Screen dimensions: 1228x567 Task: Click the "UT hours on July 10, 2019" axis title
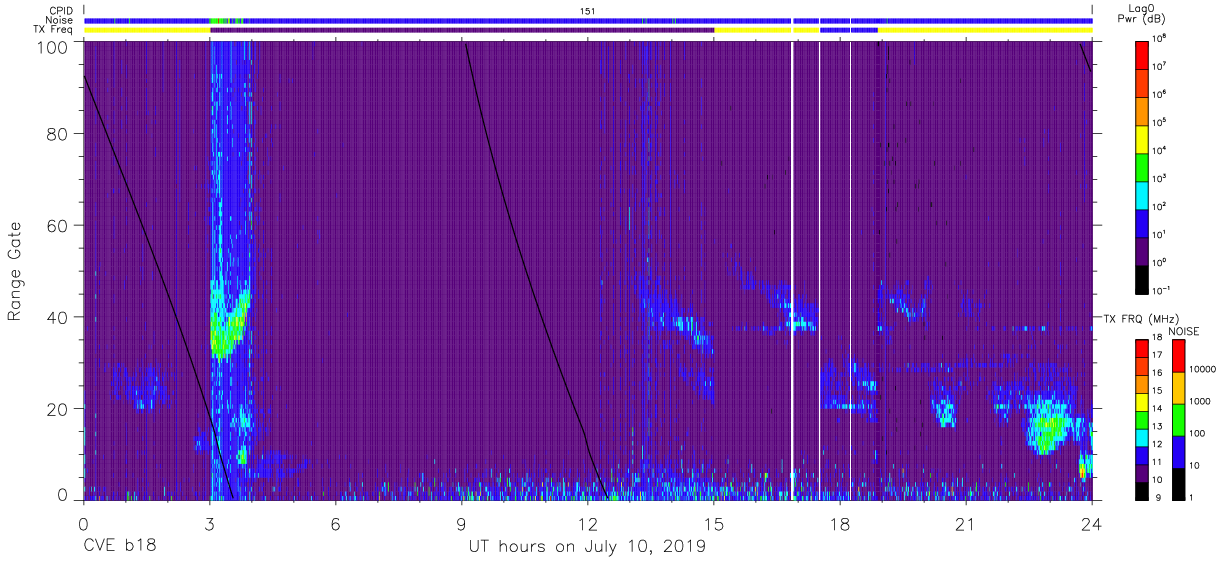click(588, 546)
